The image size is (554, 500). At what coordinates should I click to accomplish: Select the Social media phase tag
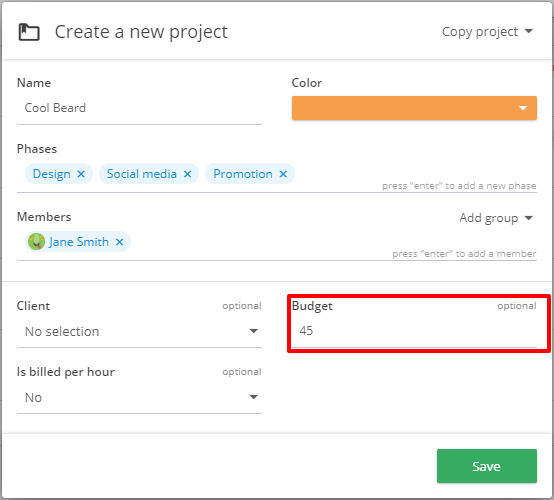pyautogui.click(x=142, y=174)
